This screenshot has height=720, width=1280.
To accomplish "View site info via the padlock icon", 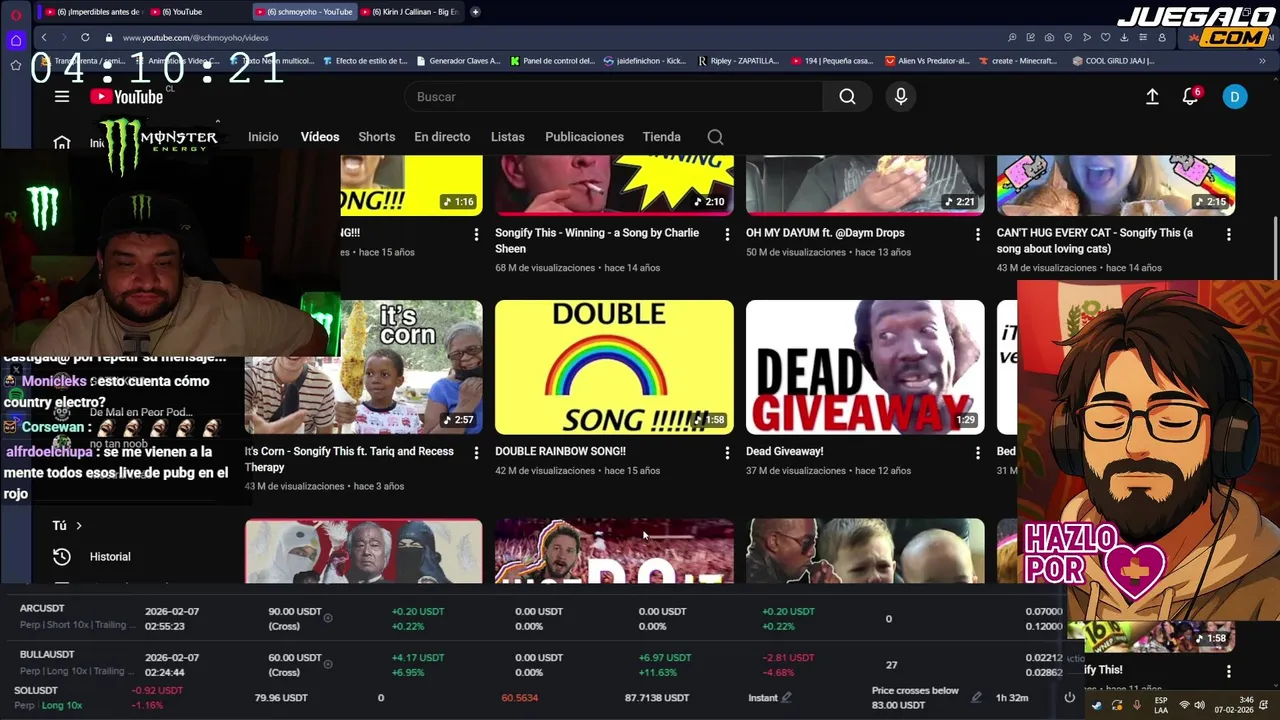I will [110, 37].
